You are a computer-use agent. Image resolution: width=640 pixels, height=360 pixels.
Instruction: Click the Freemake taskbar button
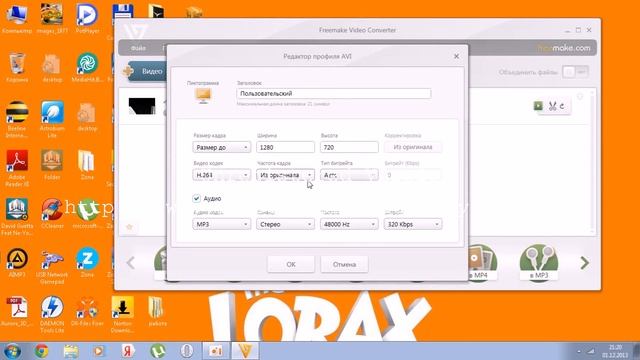coord(245,351)
